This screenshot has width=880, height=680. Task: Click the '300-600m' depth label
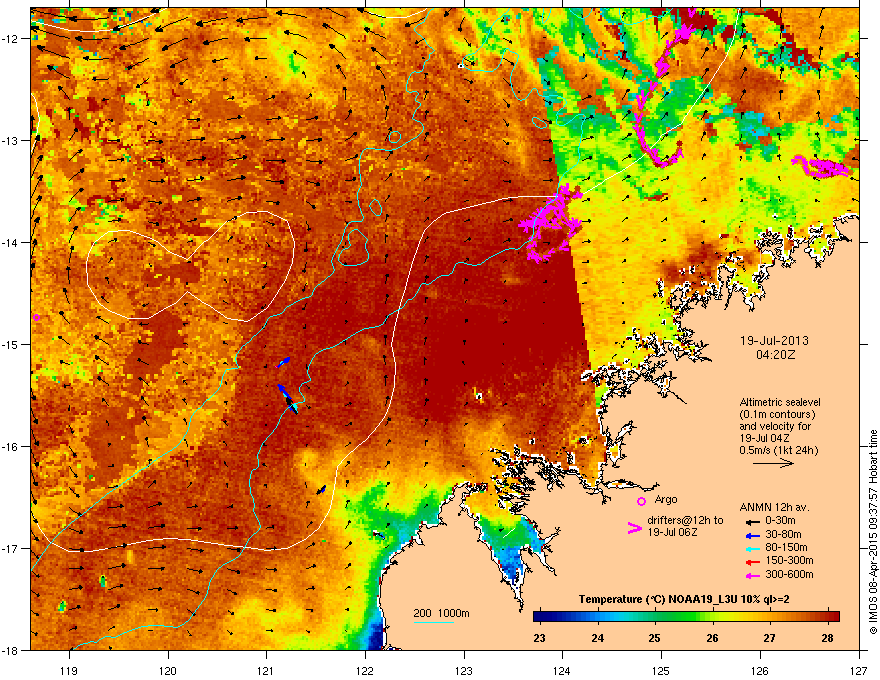[789, 575]
